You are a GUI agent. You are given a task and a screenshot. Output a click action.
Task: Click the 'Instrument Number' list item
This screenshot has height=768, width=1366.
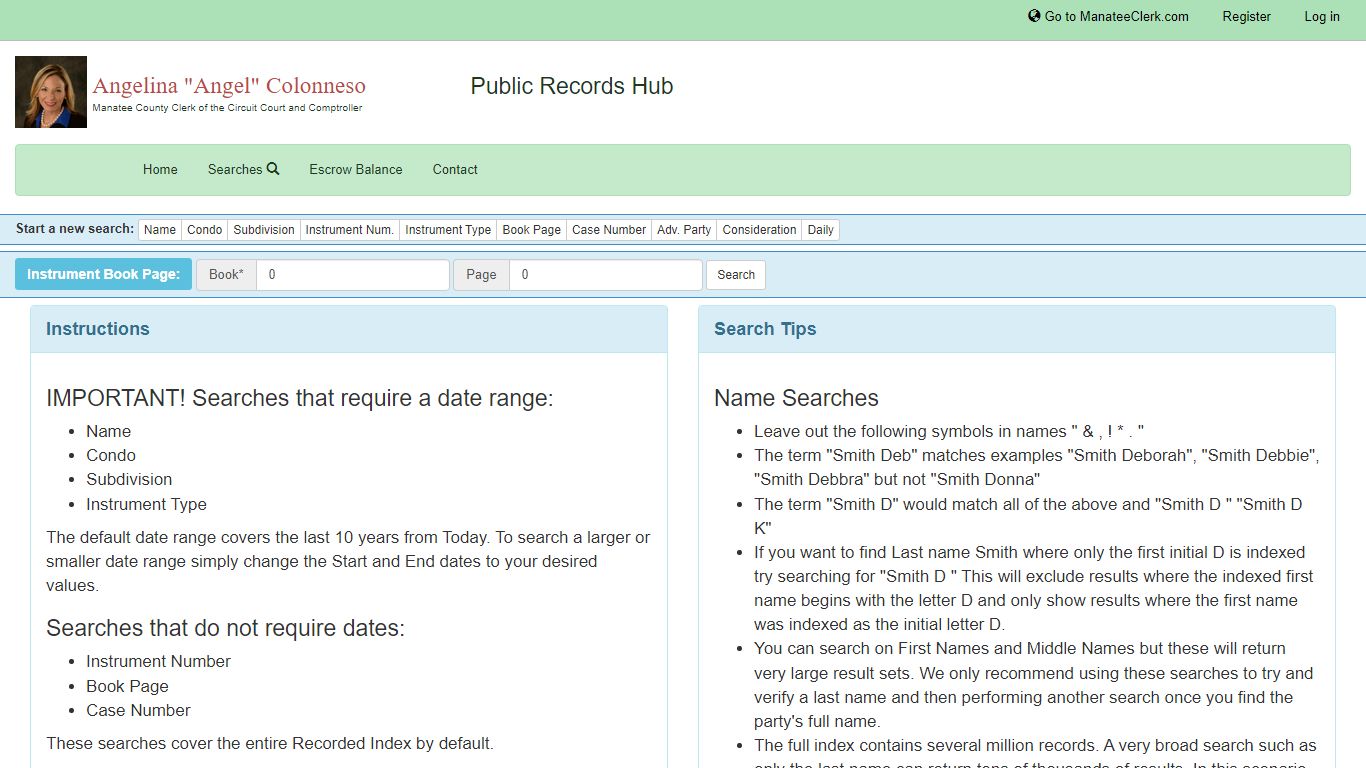[x=158, y=661]
